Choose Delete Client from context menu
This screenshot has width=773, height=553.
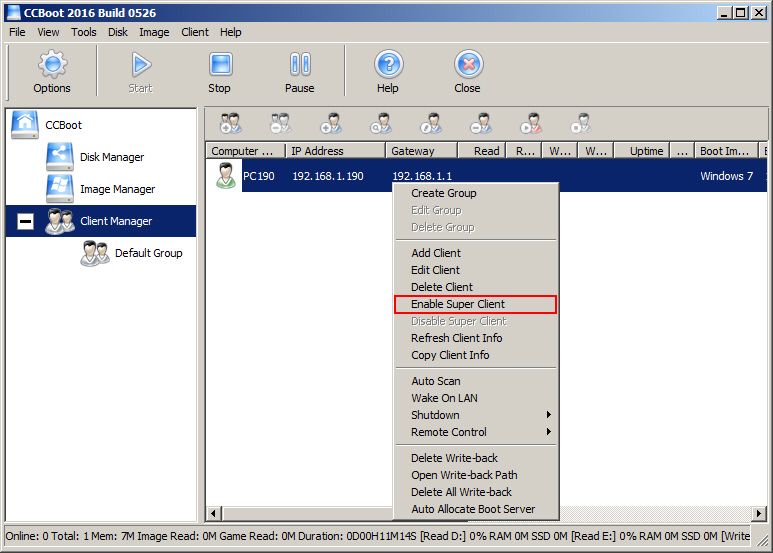(476, 287)
